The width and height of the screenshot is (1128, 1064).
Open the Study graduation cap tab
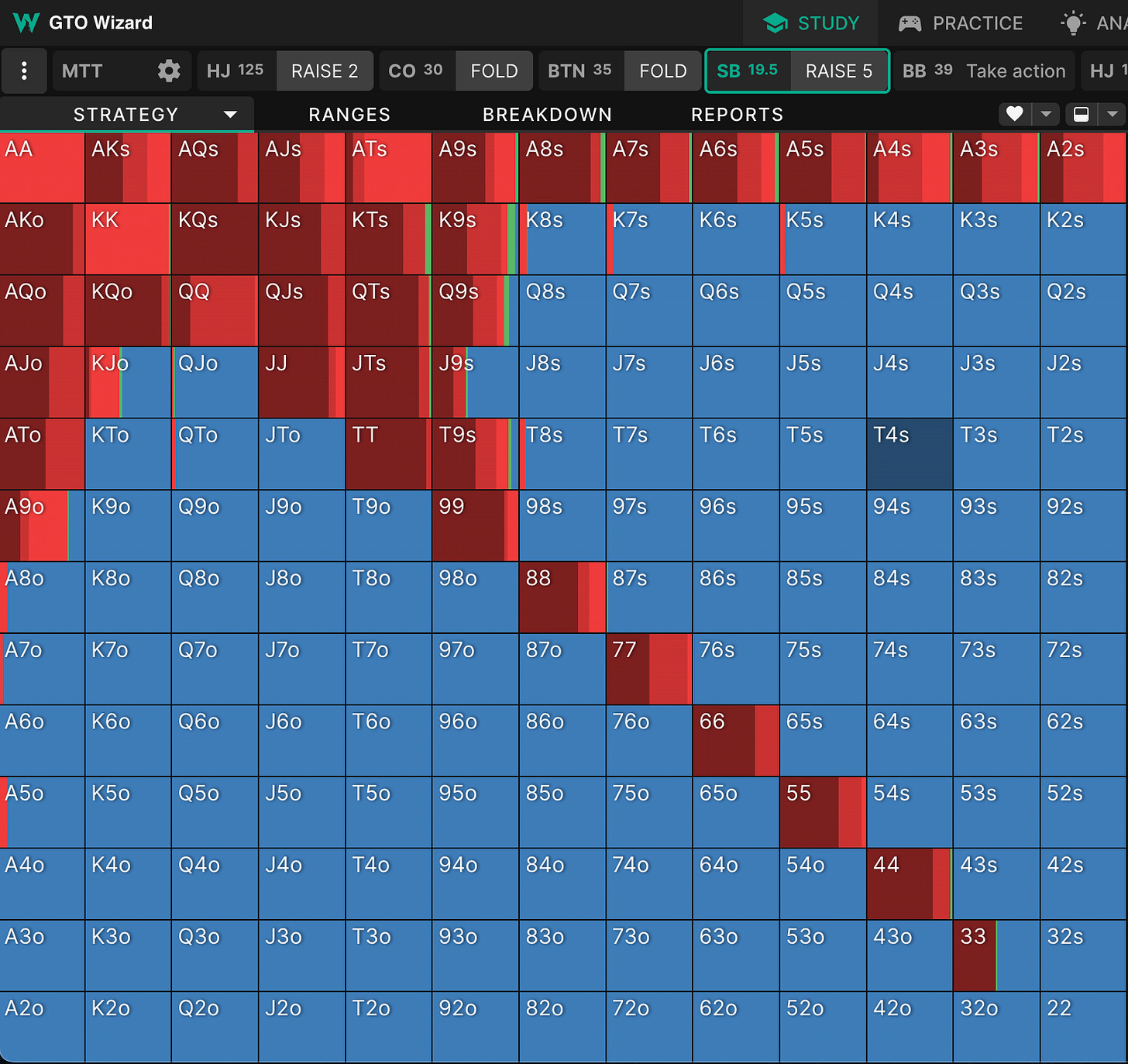[x=810, y=23]
